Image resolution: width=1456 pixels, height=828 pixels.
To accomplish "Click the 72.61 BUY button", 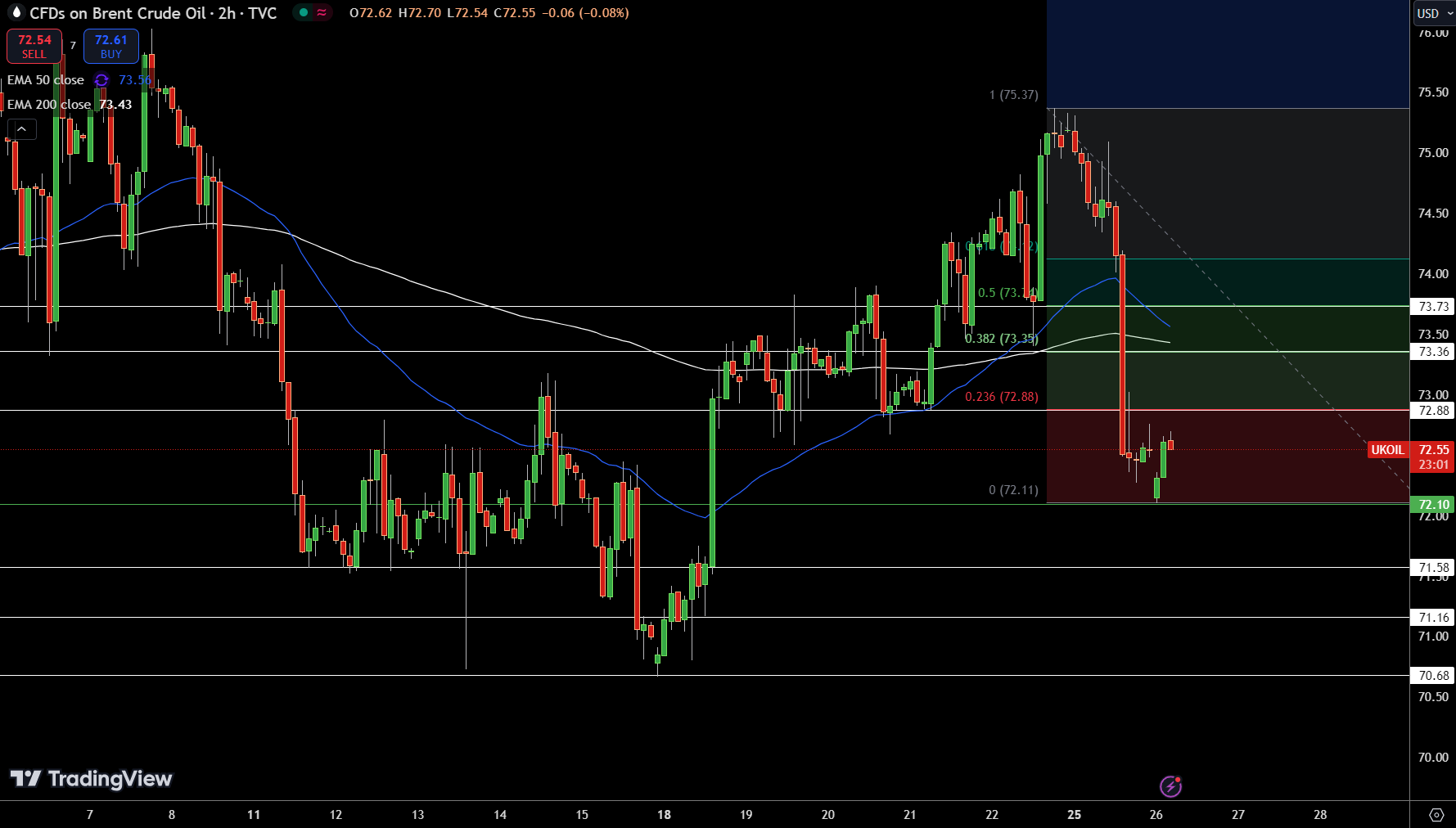I will 111,47.
